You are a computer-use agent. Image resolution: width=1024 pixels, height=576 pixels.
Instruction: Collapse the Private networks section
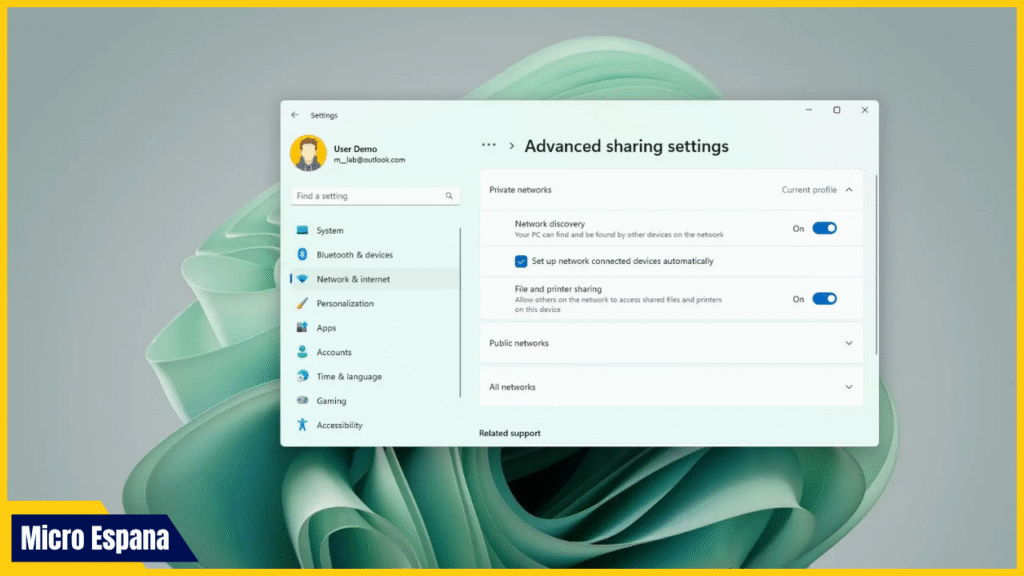(849, 190)
